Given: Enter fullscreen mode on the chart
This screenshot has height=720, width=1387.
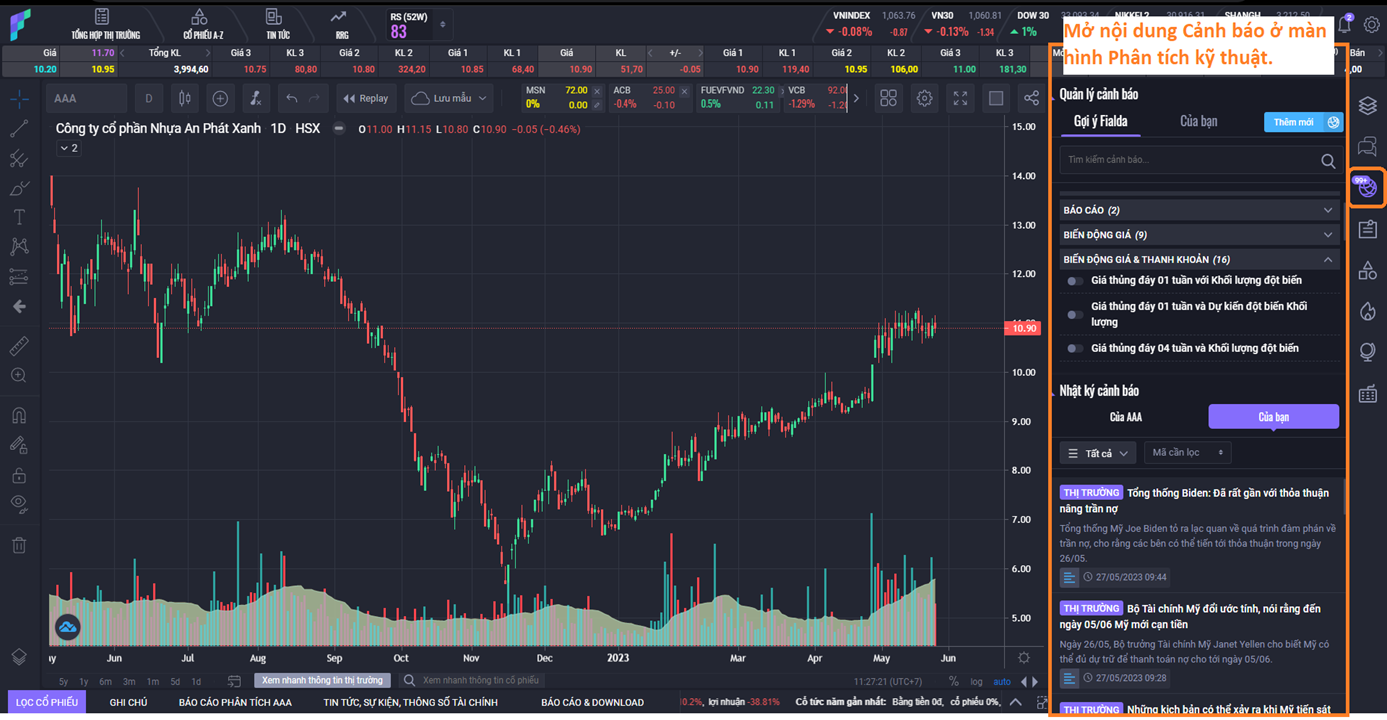Looking at the screenshot, I should pos(960,98).
